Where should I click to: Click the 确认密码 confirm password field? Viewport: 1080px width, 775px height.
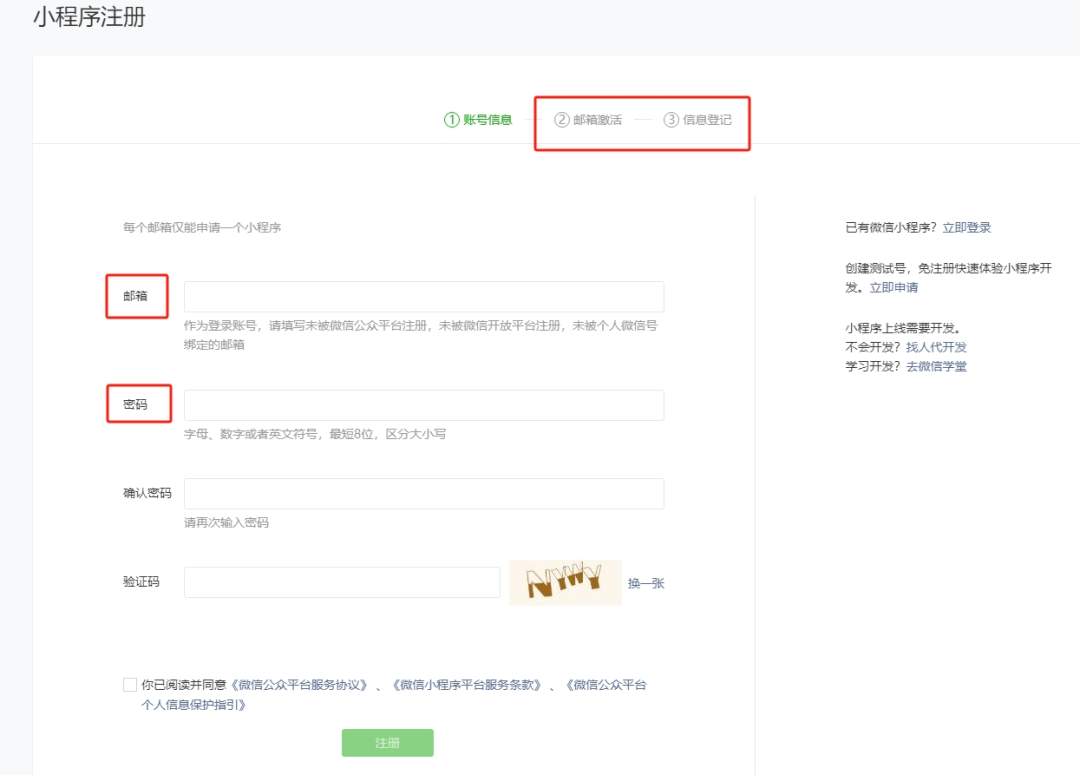424,494
